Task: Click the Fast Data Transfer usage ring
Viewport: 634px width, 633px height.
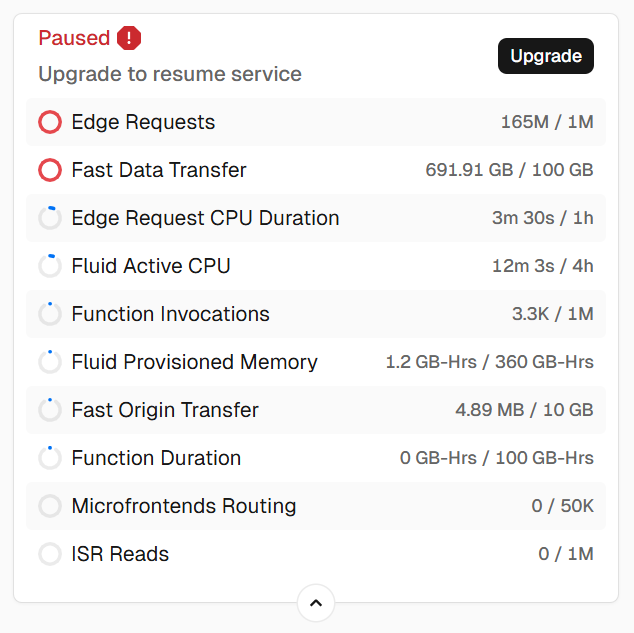Action: coord(50,170)
